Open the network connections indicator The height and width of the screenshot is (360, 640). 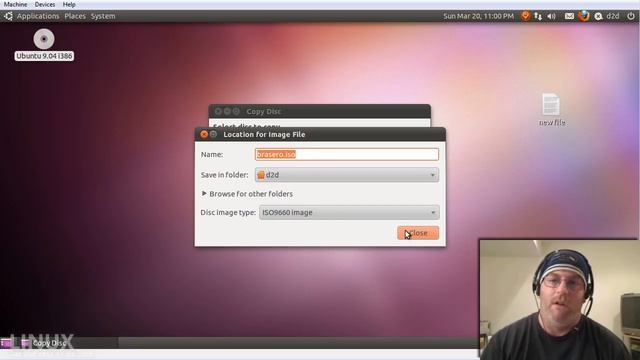tap(538, 16)
